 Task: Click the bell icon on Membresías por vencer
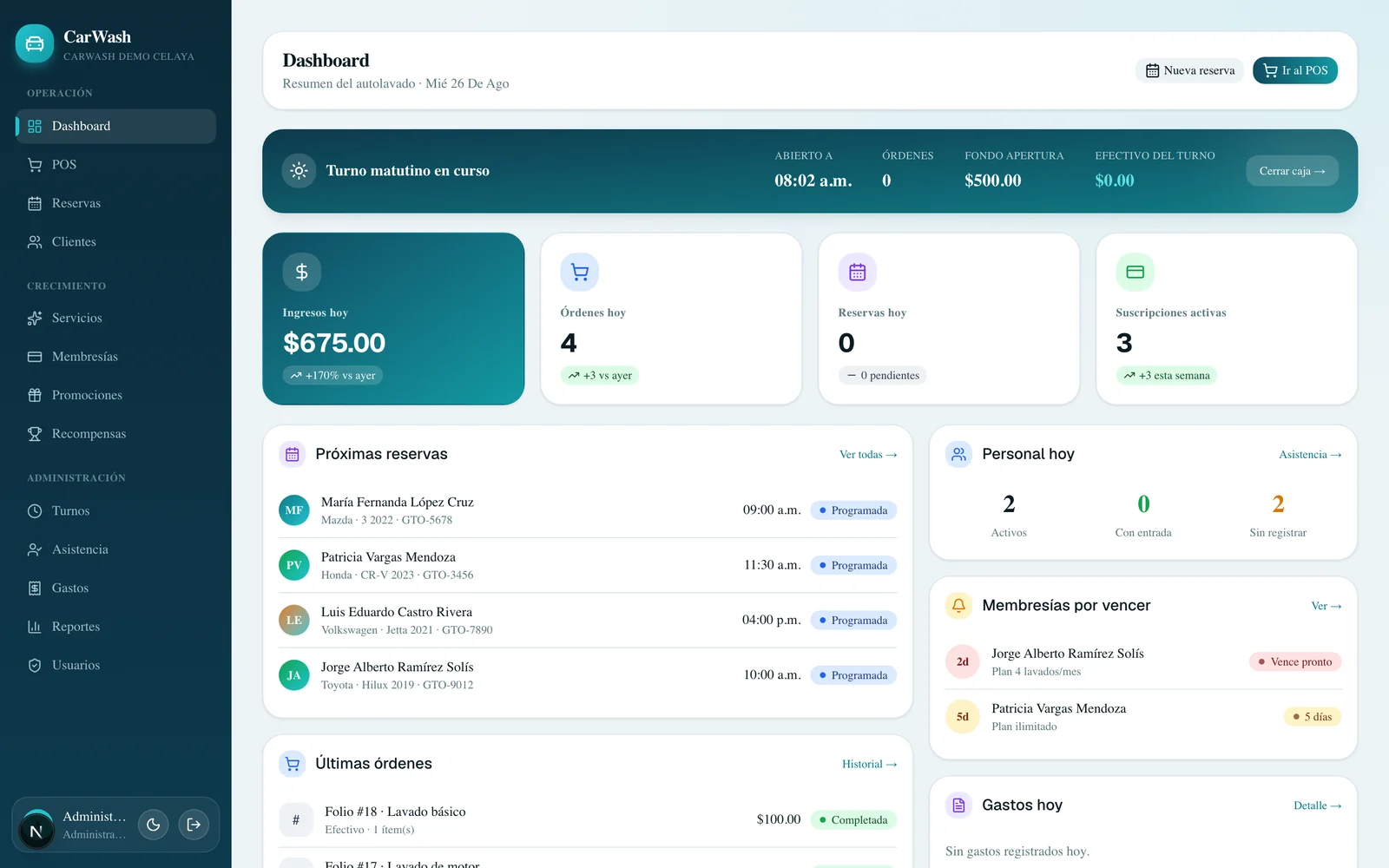(x=959, y=606)
